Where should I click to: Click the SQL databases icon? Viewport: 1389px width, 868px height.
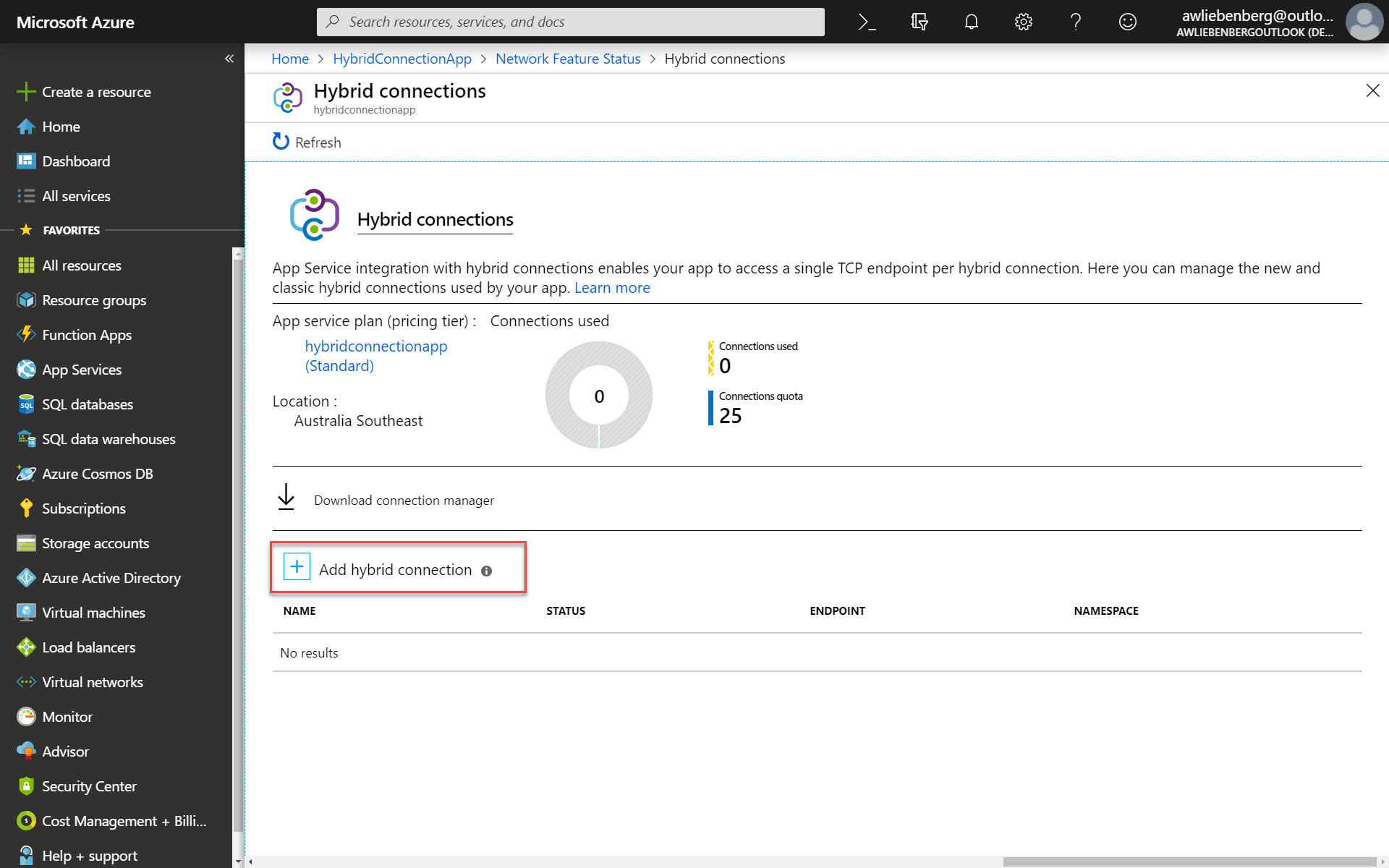[26, 404]
